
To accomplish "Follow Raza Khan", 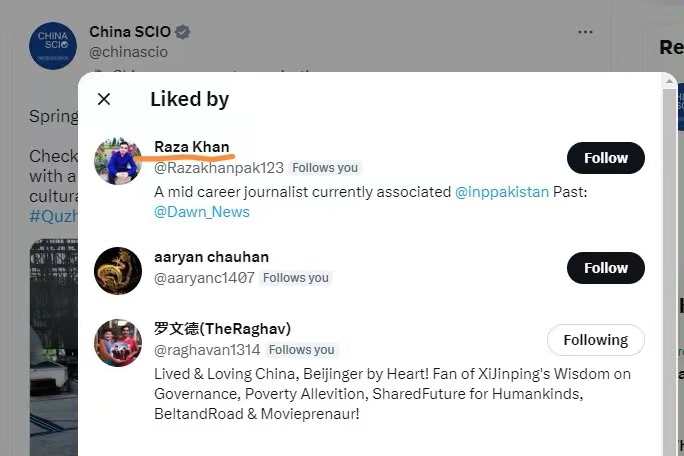I will pos(605,158).
